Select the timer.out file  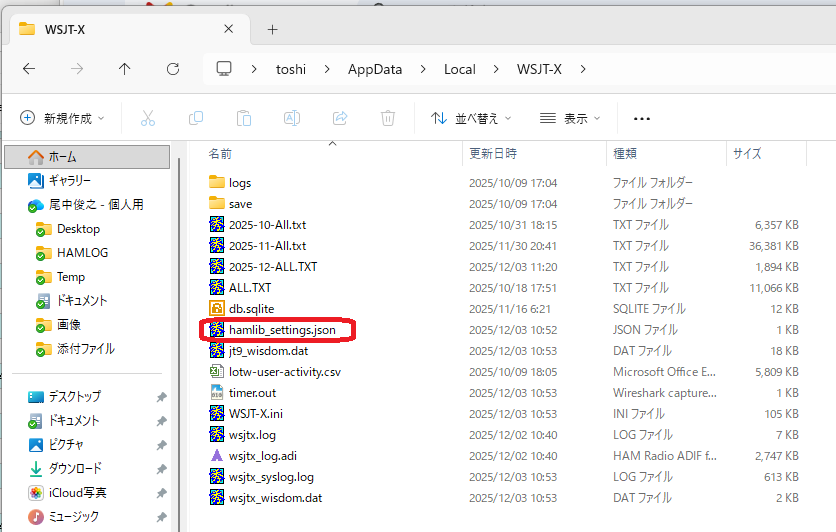point(252,393)
